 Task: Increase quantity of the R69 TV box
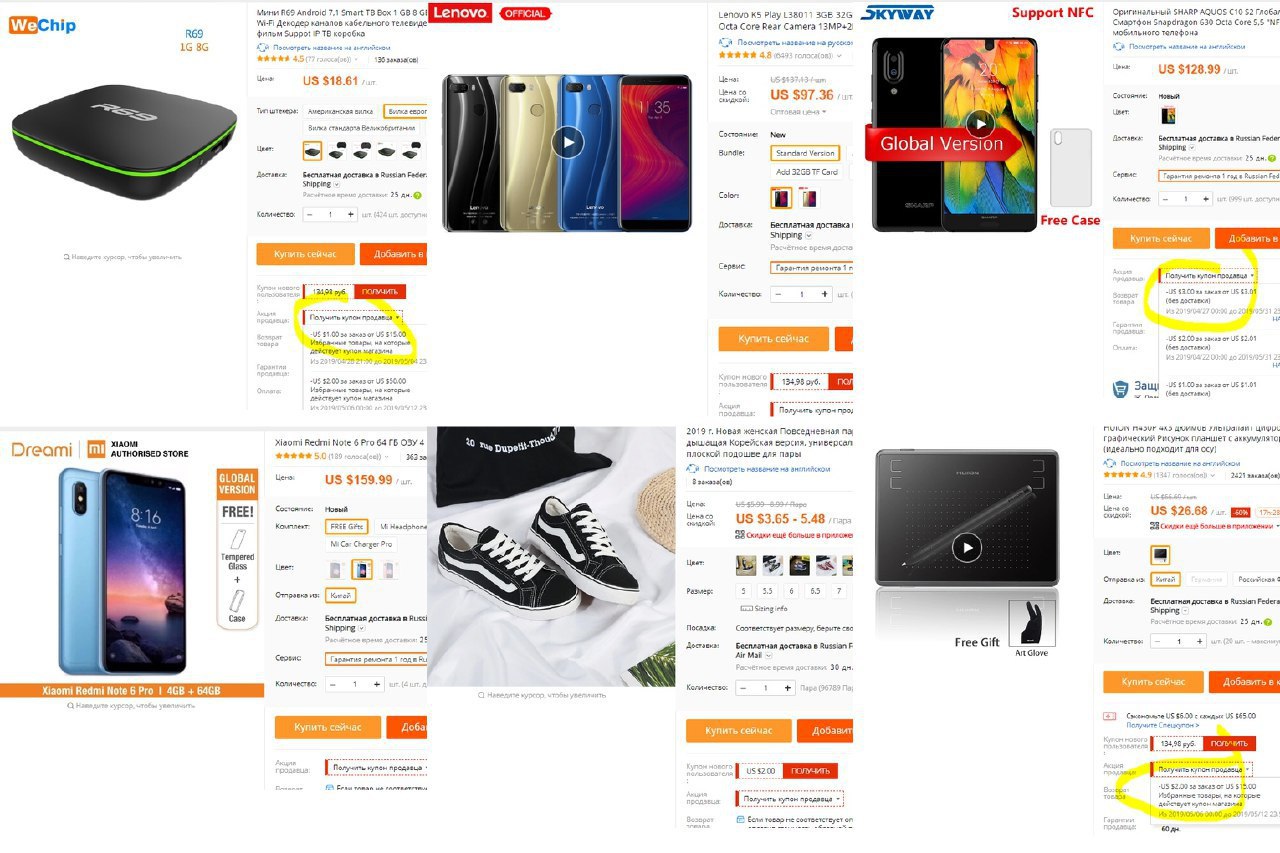(x=350, y=214)
